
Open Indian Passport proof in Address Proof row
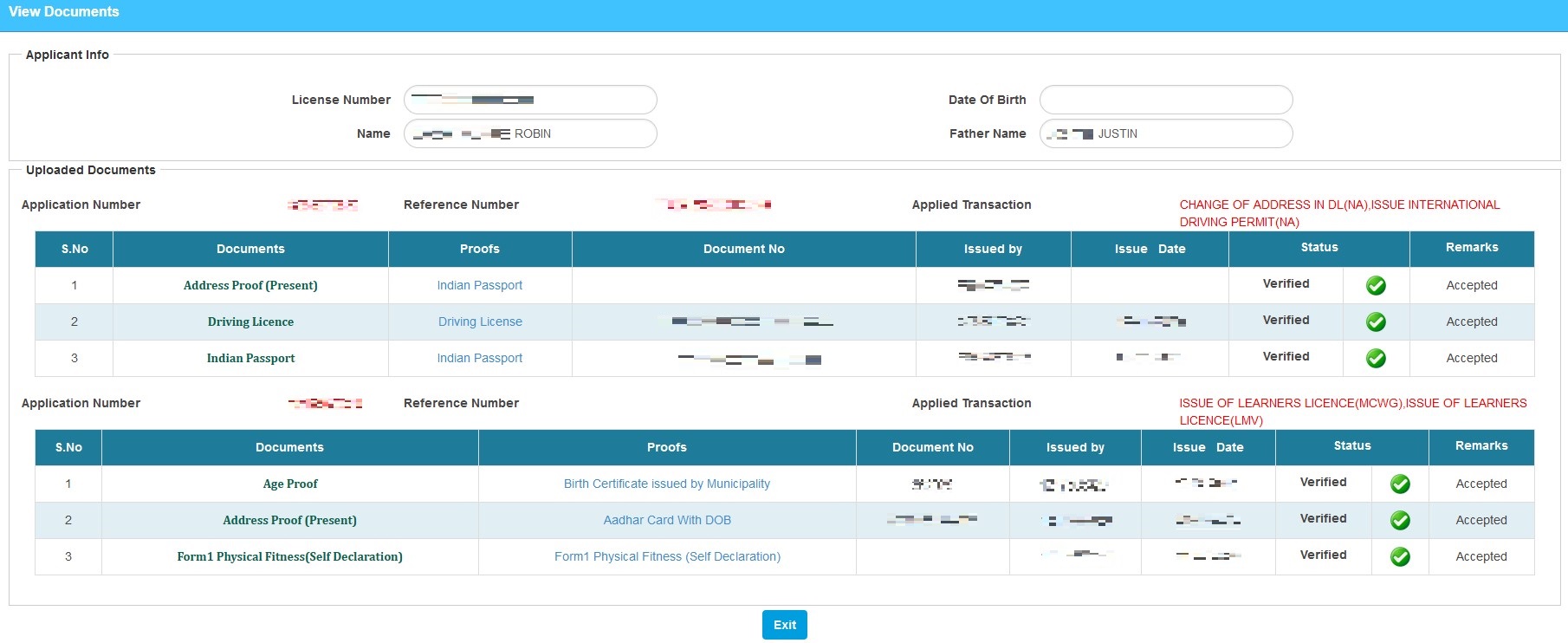[x=479, y=285]
